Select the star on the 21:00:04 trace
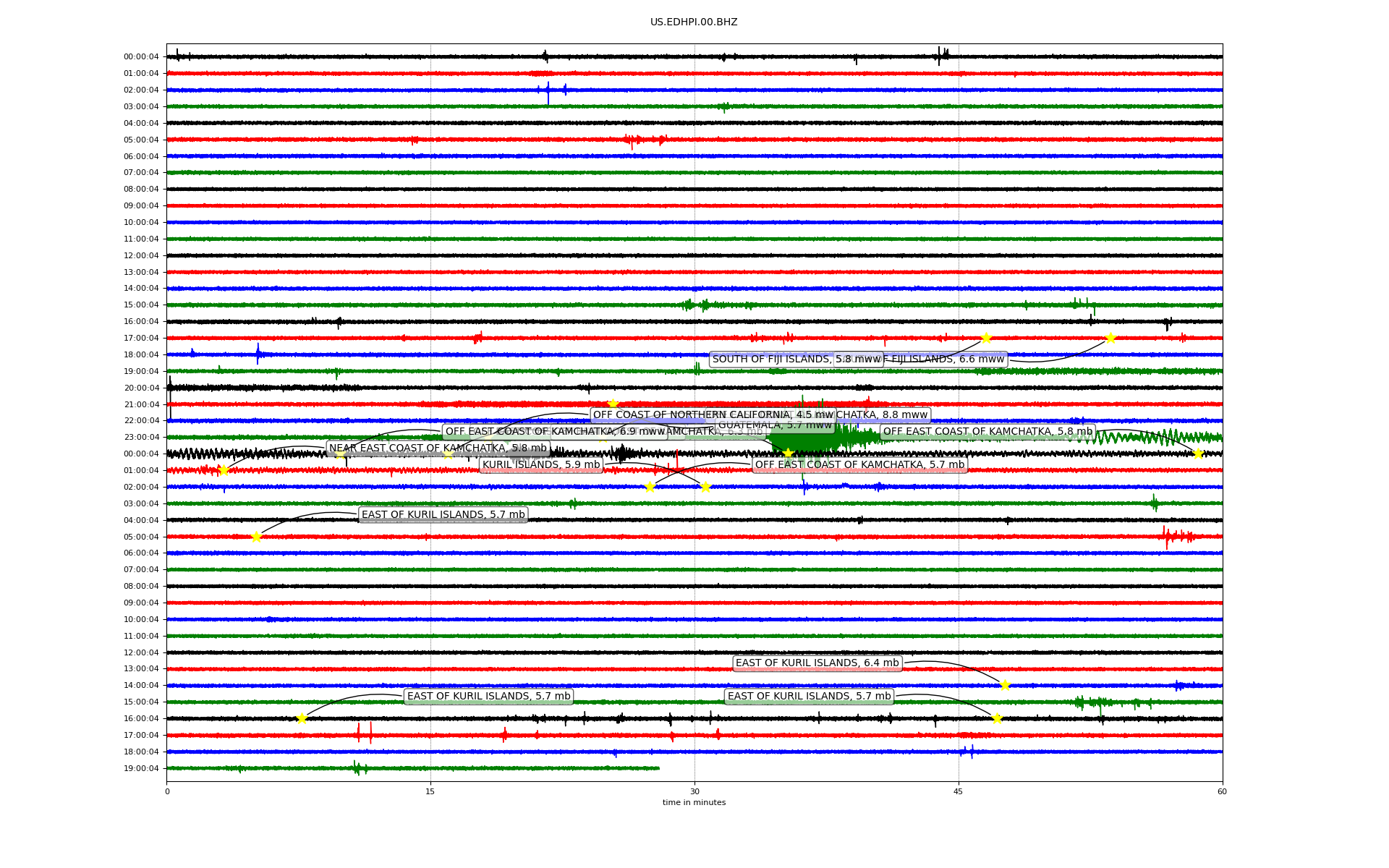Viewport: 1389px width, 868px height. pyautogui.click(x=613, y=404)
